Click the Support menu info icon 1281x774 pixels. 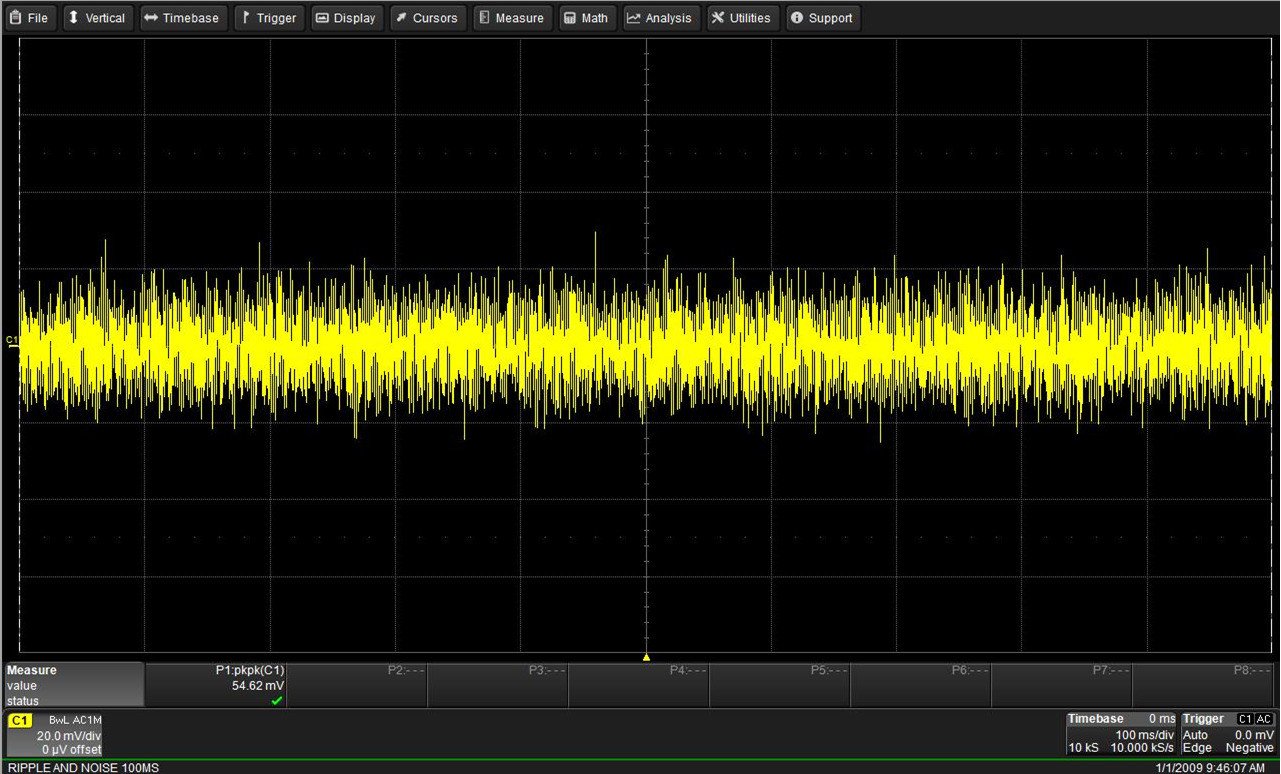pyautogui.click(x=796, y=18)
